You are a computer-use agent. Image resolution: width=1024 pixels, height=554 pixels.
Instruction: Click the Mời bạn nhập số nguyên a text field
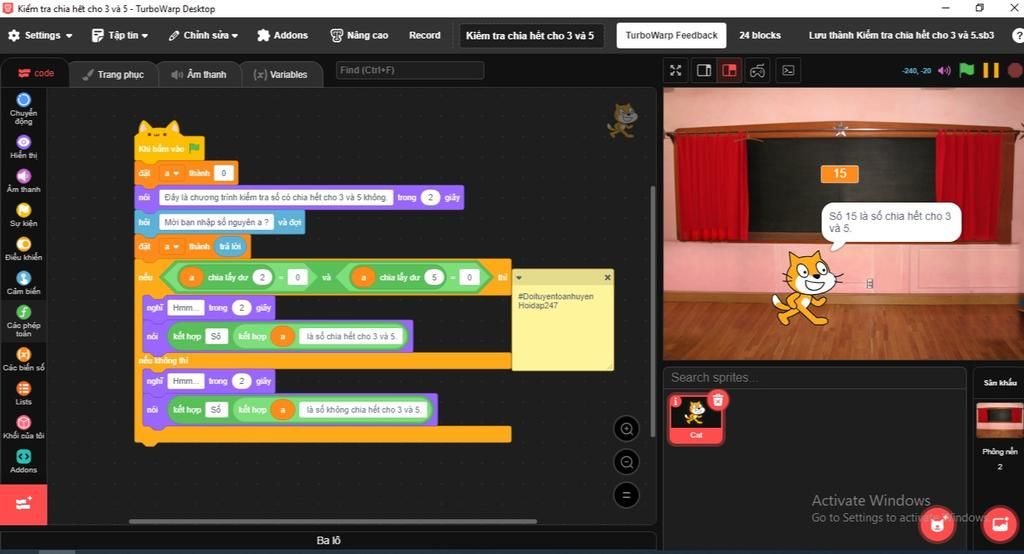click(216, 222)
